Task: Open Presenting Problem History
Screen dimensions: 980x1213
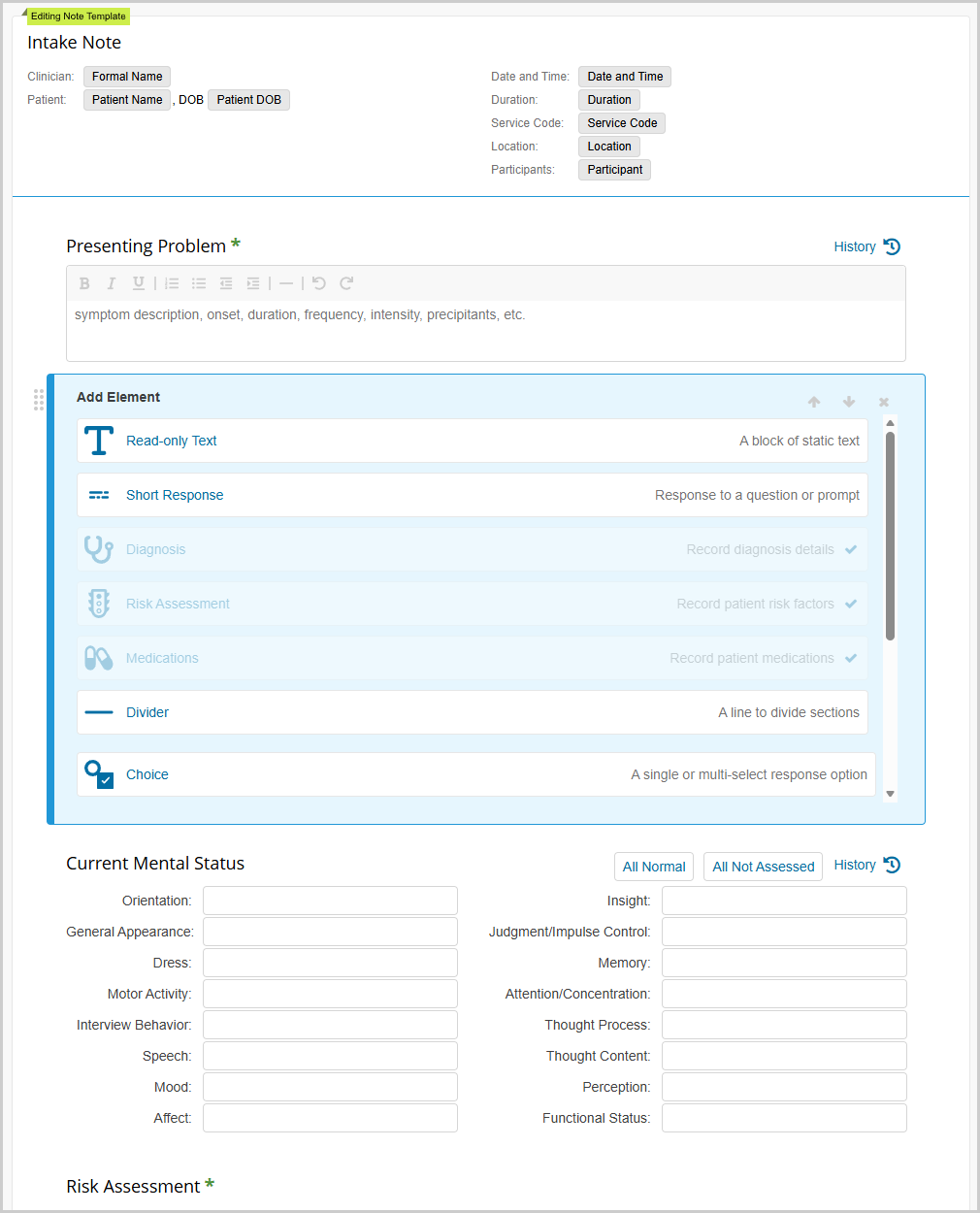Action: pyautogui.click(x=867, y=246)
